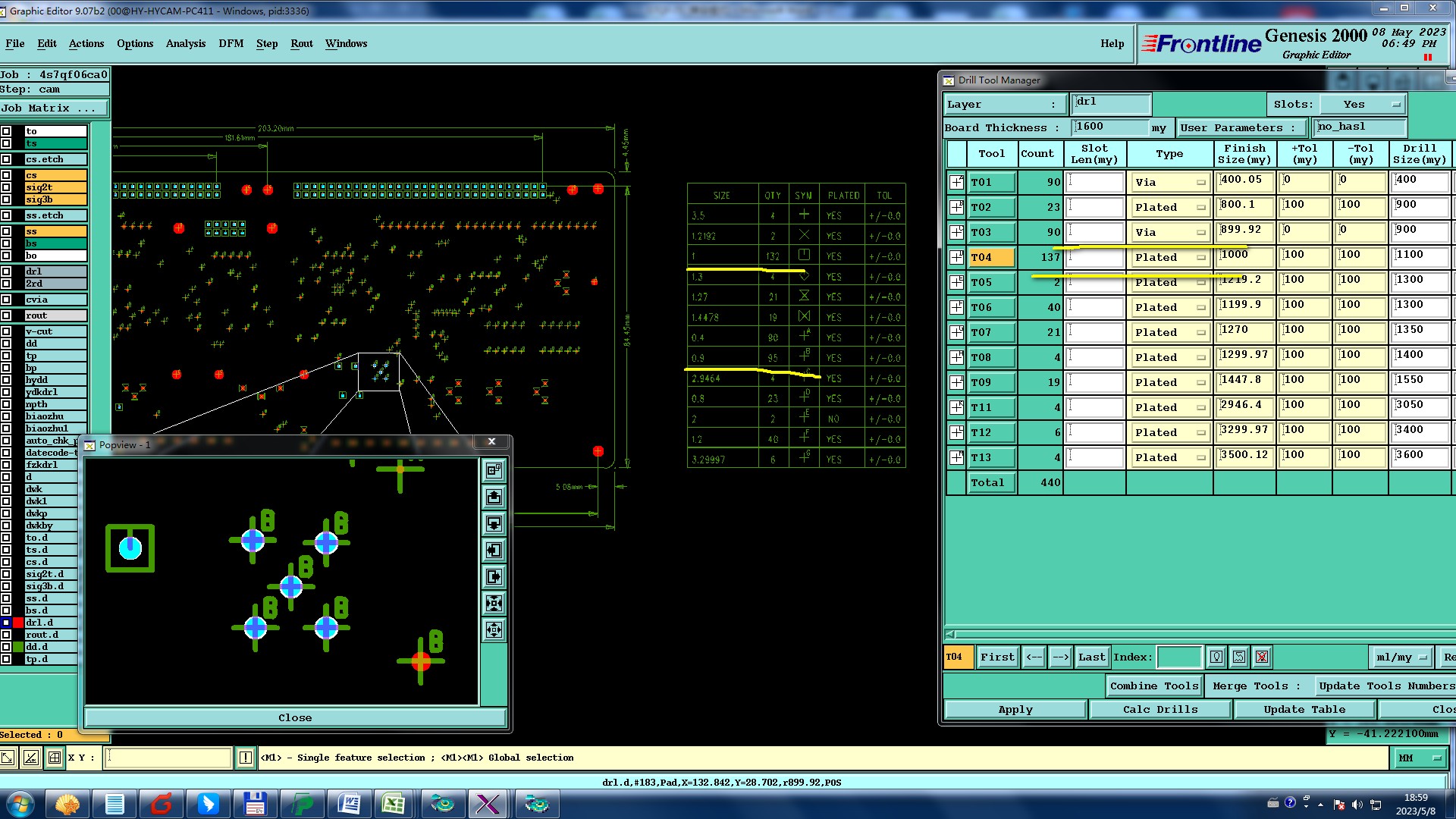Click the Calc Drills button
1456x819 pixels.
coord(1159,710)
